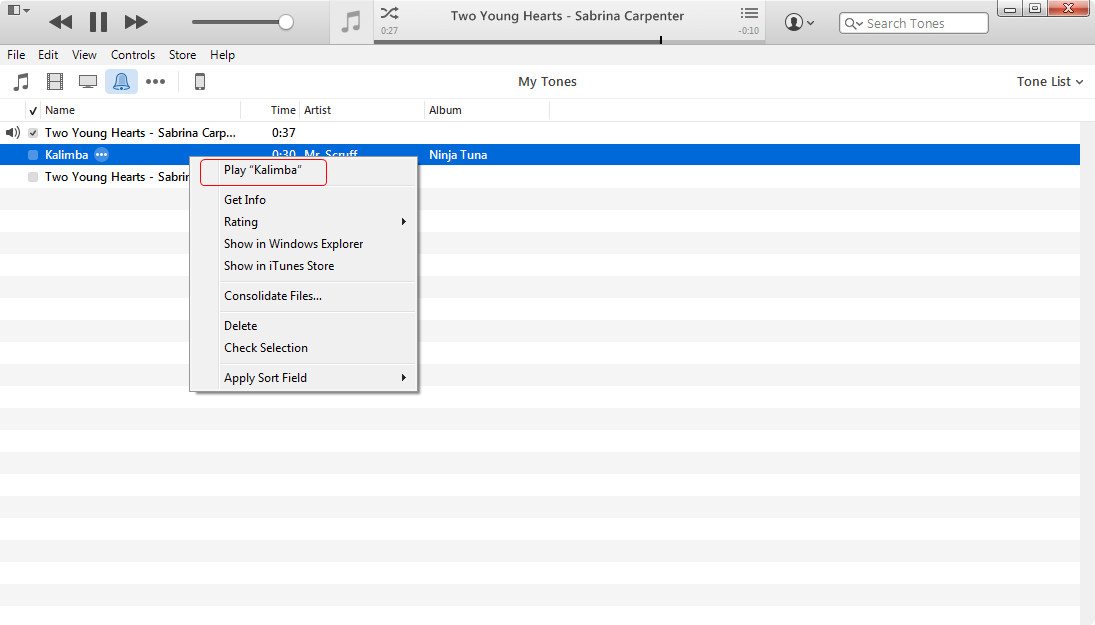
Task: Select the Tones bell icon
Action: click(x=122, y=82)
